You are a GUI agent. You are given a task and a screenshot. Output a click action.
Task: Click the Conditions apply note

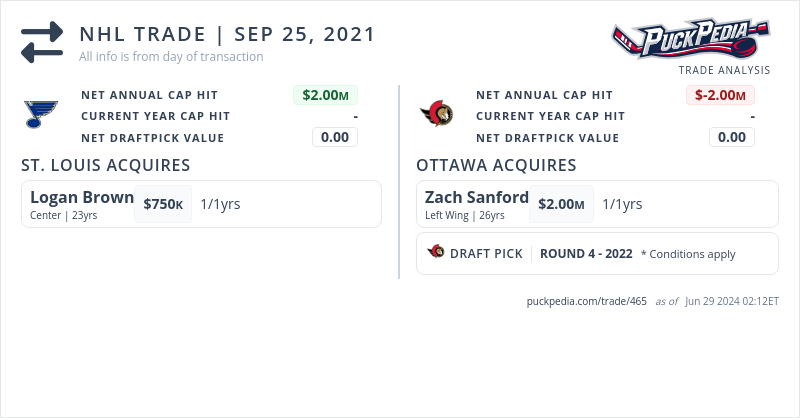[688, 254]
